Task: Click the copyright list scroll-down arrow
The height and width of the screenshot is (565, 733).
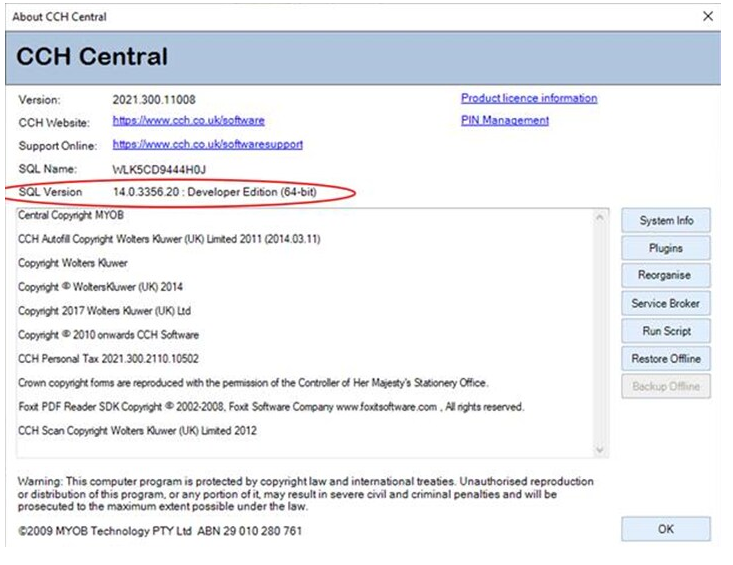Action: point(600,450)
